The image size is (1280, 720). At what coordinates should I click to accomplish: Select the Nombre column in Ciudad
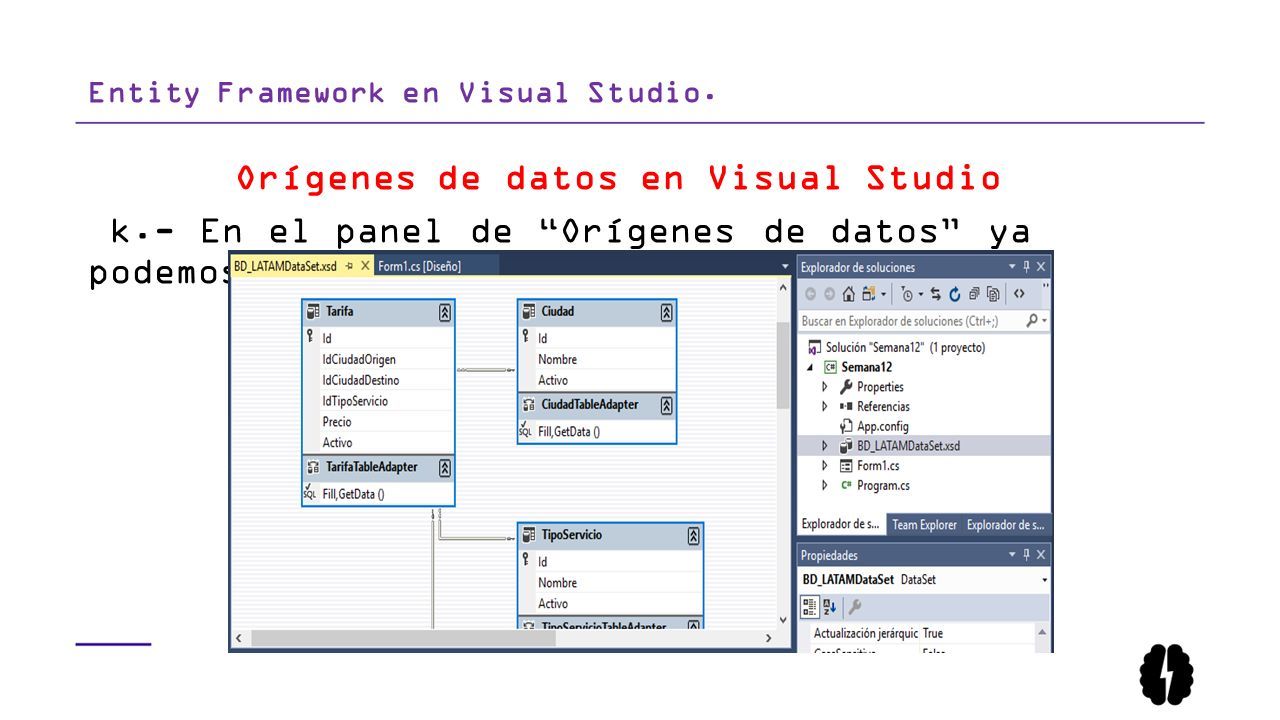tap(557, 359)
